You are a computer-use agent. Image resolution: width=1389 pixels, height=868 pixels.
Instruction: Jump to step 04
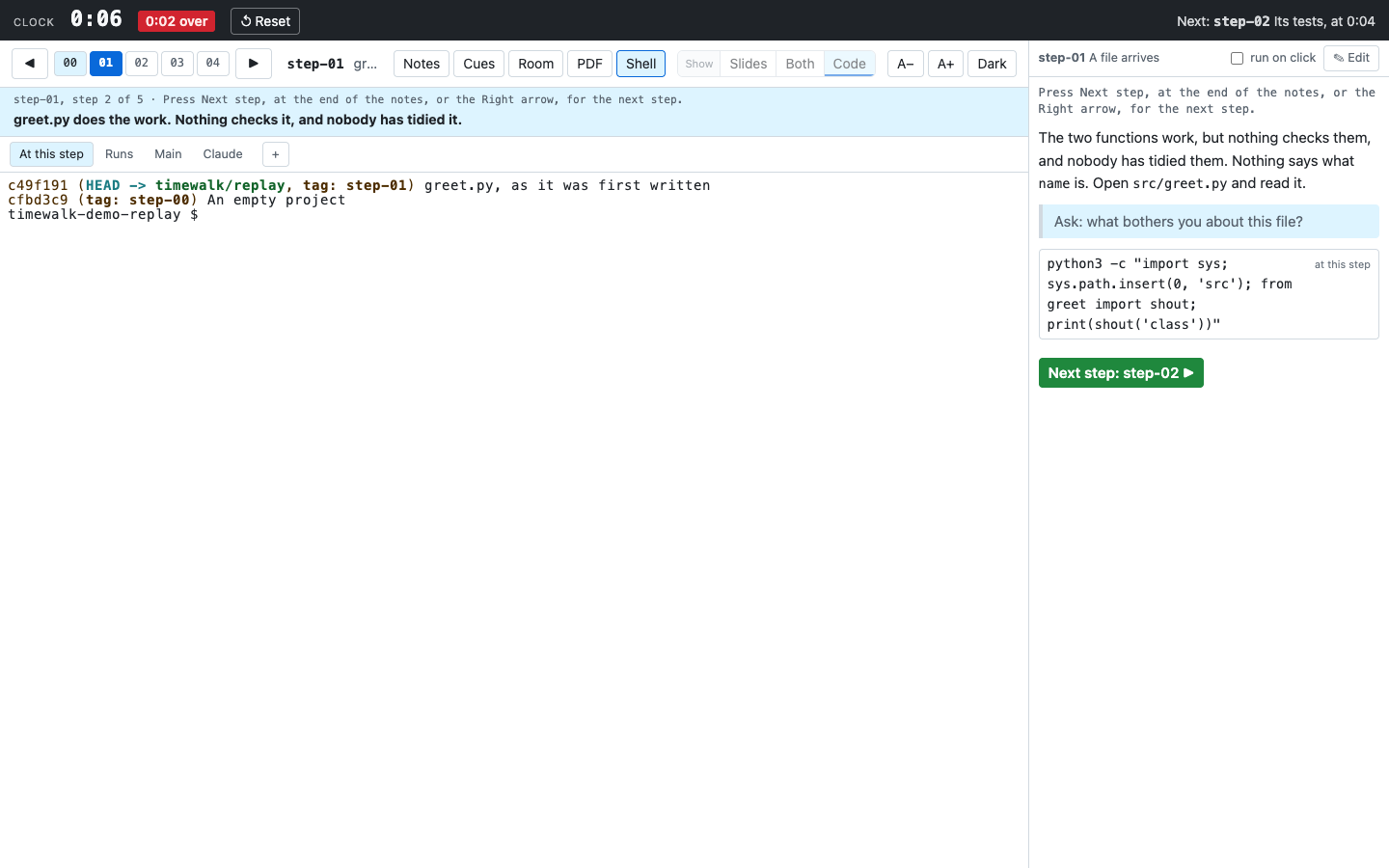pyautogui.click(x=213, y=64)
